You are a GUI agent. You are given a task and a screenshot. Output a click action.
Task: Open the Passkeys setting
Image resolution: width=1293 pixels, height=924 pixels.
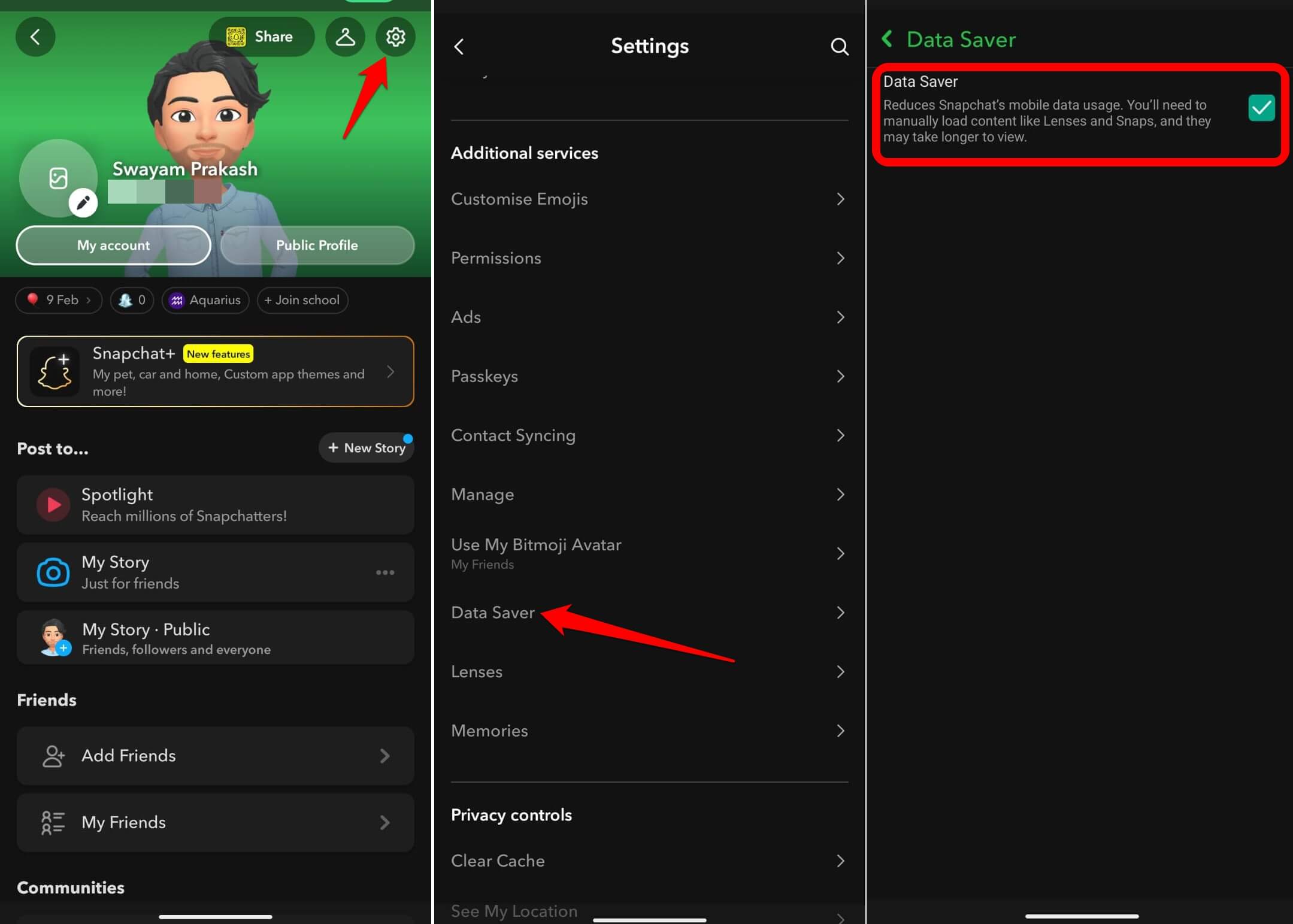(x=649, y=376)
